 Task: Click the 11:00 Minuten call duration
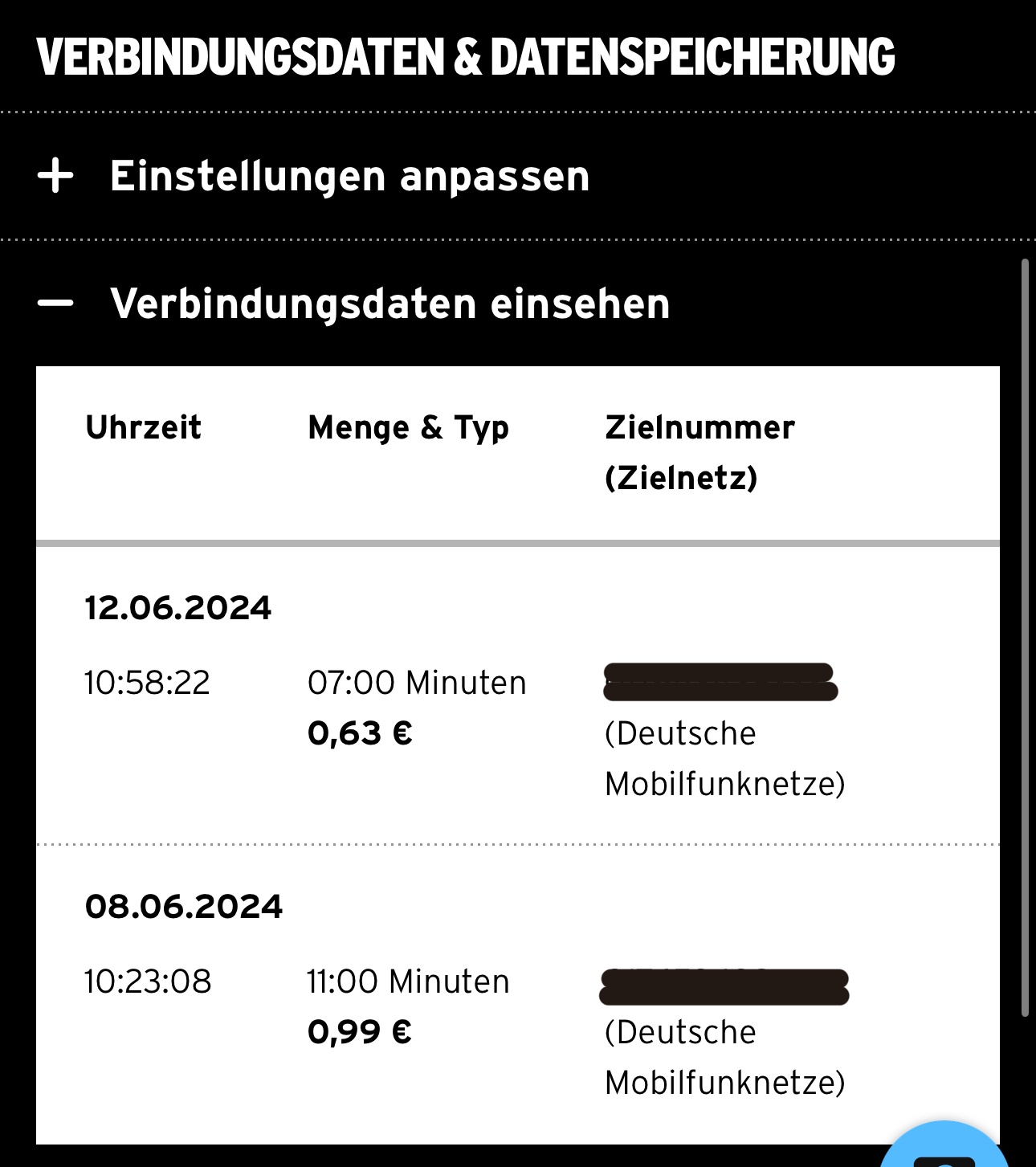pyautogui.click(x=408, y=981)
